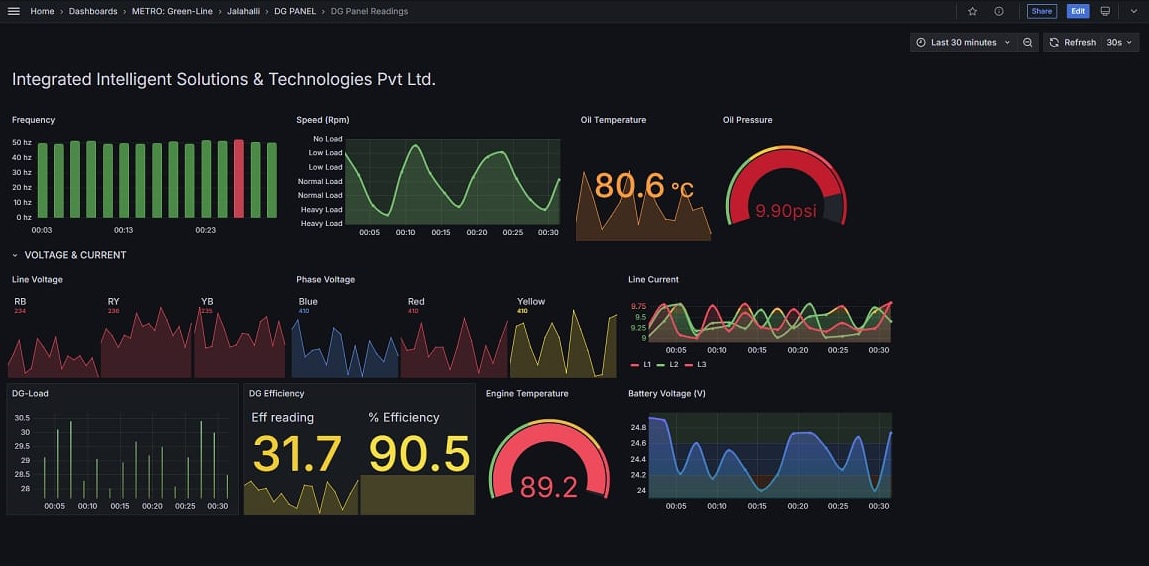Click the Refresh dashboard icon
Image resolution: width=1149 pixels, height=566 pixels.
click(x=1054, y=43)
